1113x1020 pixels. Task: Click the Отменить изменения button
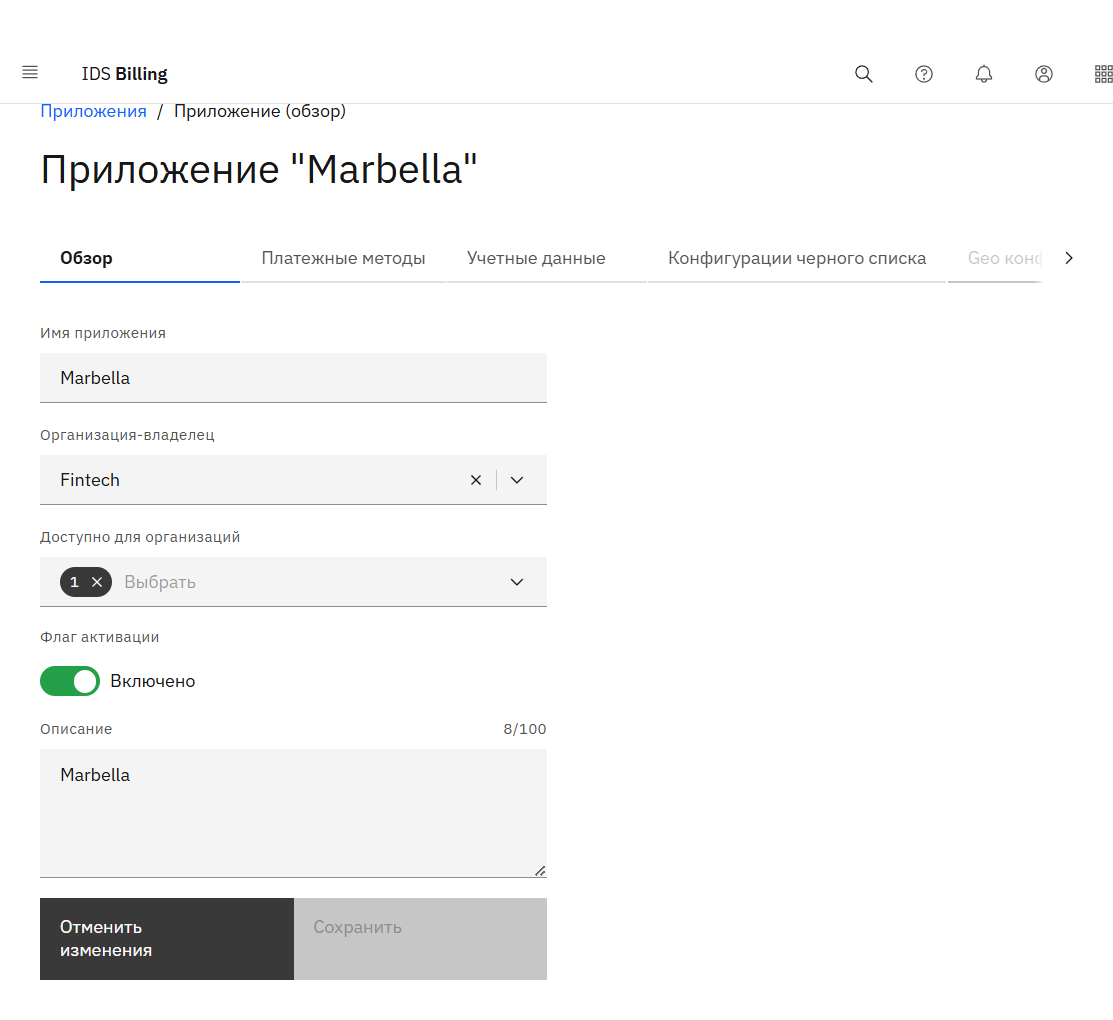point(166,939)
